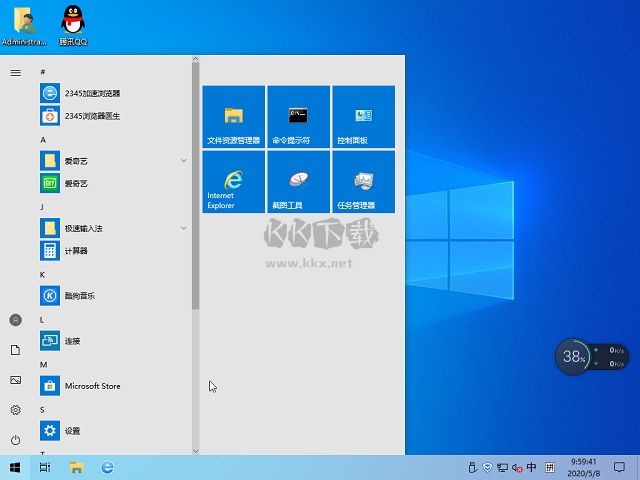Click the user account icon in the Start sidebar
This screenshot has height=480, width=640.
click(16, 320)
